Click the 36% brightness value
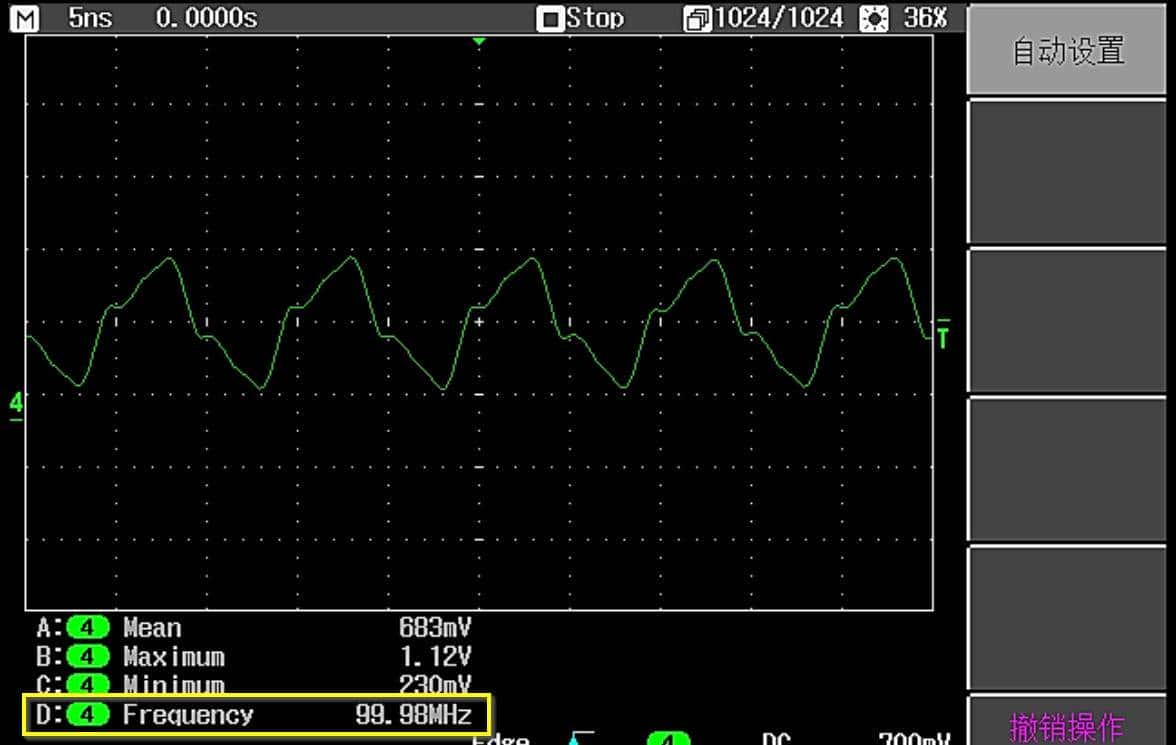Image resolution: width=1176 pixels, height=745 pixels. click(x=924, y=18)
